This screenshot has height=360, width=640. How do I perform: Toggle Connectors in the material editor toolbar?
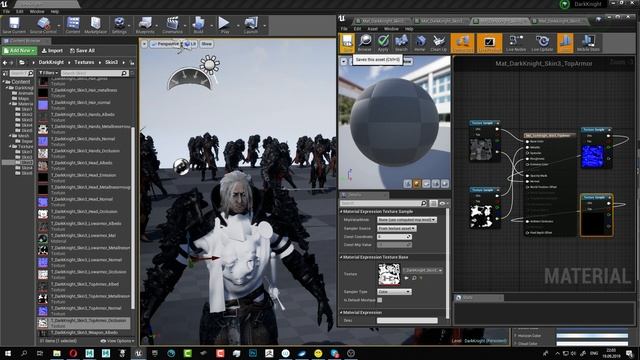462,43
